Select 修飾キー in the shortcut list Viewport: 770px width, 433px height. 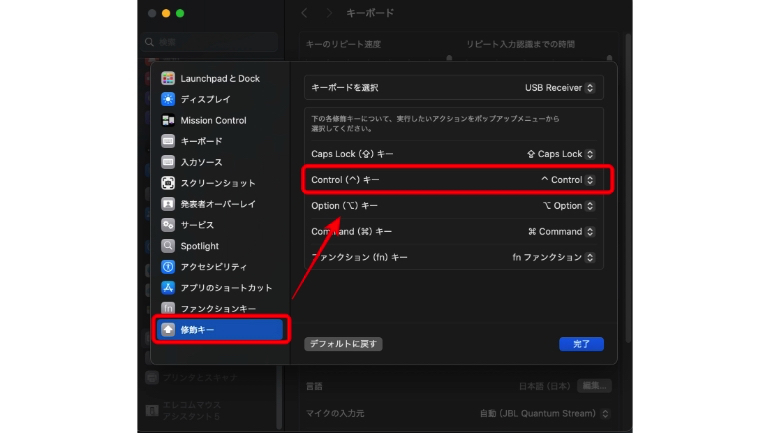220,329
